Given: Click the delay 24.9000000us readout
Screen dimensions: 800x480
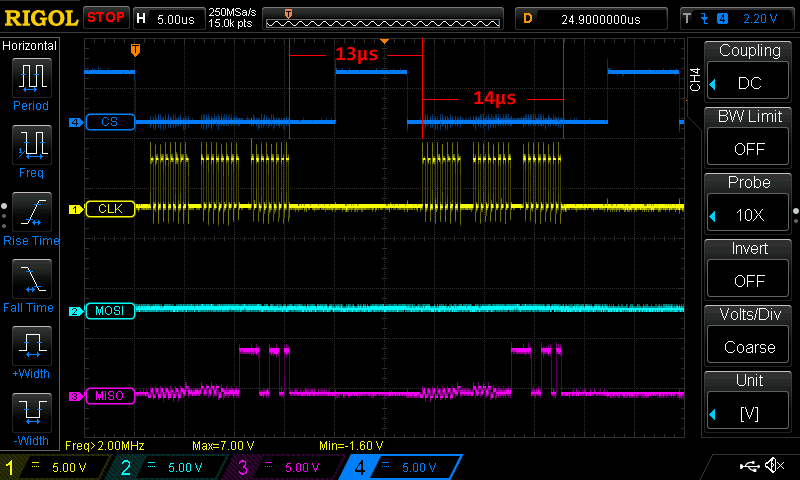Looking at the screenshot, I should 601,19.
